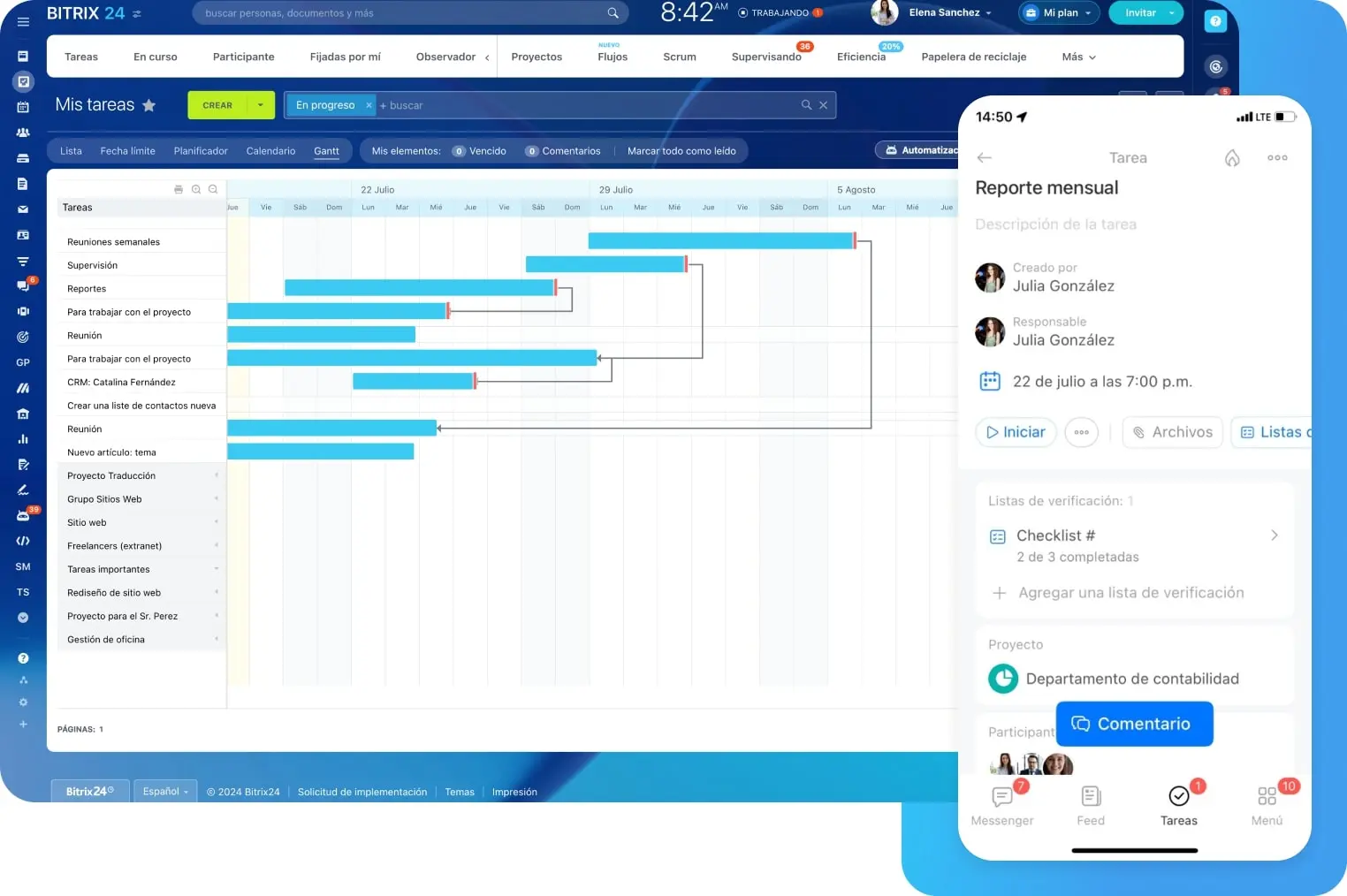Switch to the Calendario view tab
Screen dimensions: 1347x896
[270, 151]
